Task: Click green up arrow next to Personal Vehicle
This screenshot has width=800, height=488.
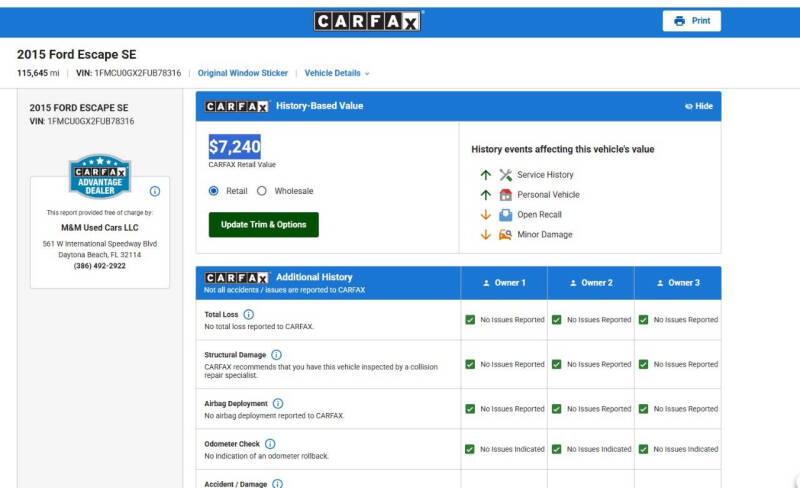Action: 486,195
